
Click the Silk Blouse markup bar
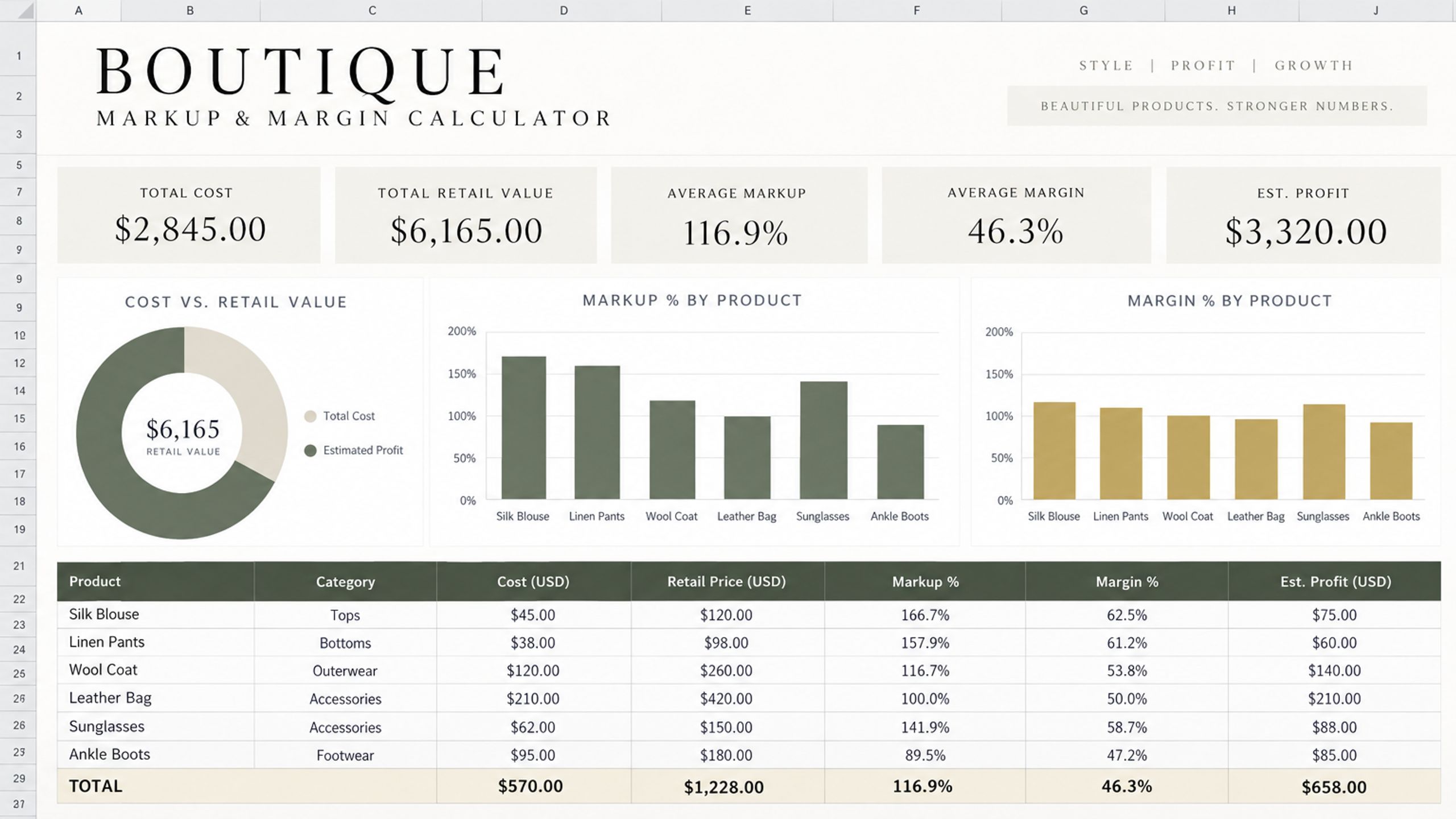click(x=523, y=428)
